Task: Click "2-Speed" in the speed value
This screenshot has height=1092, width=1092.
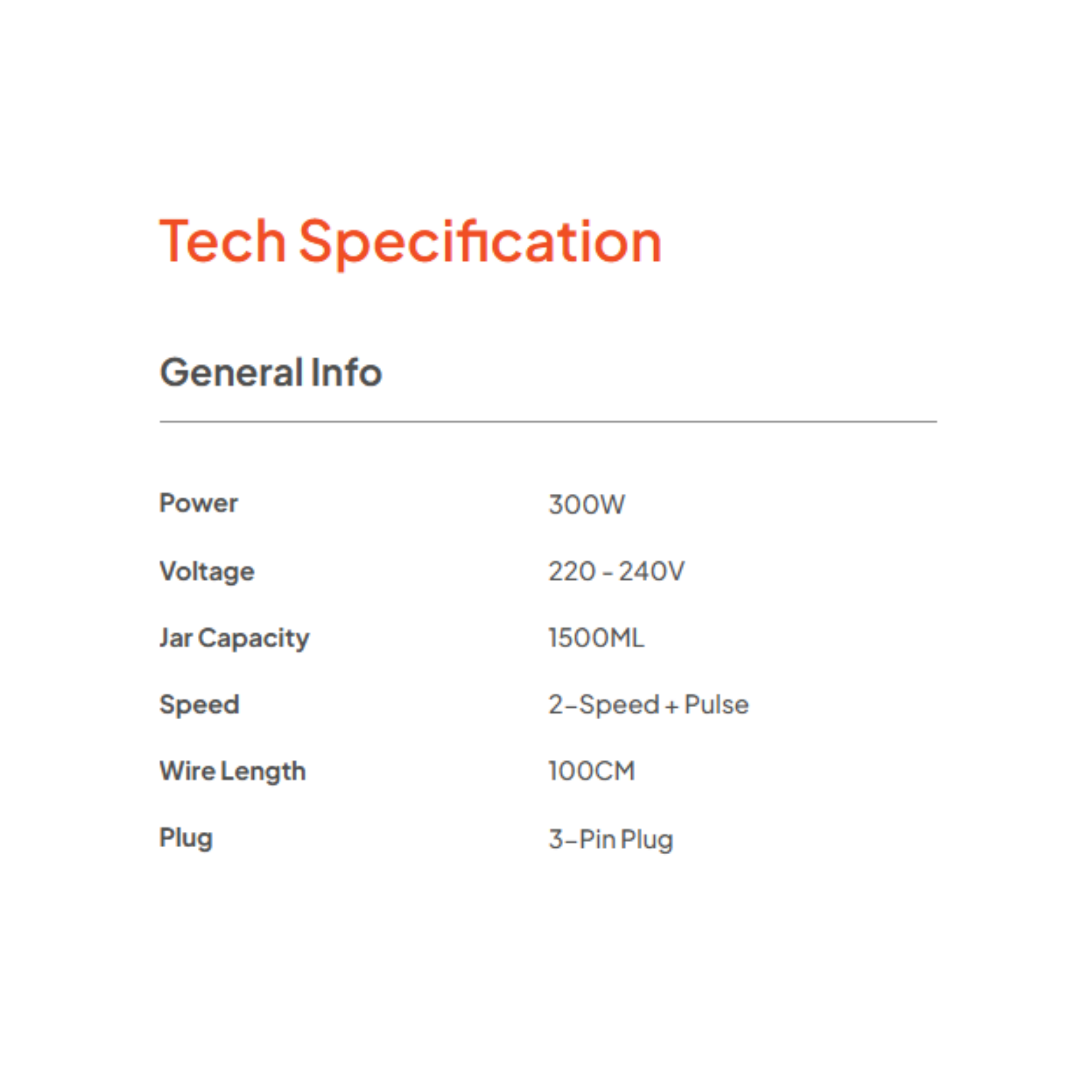Action: 604,705
